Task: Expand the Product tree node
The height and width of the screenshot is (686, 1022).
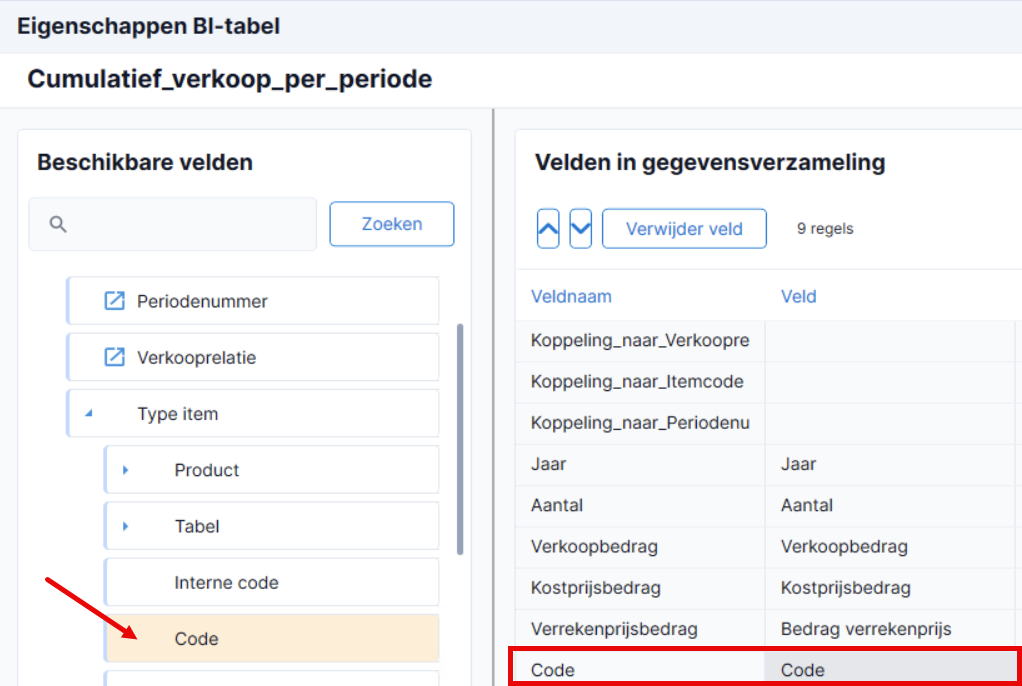Action: click(x=126, y=470)
